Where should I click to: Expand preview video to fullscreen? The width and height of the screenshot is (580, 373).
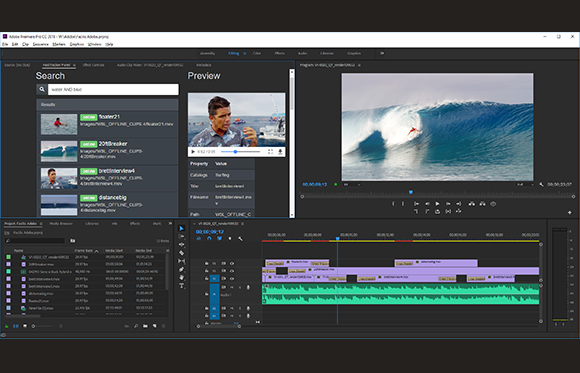coord(270,152)
